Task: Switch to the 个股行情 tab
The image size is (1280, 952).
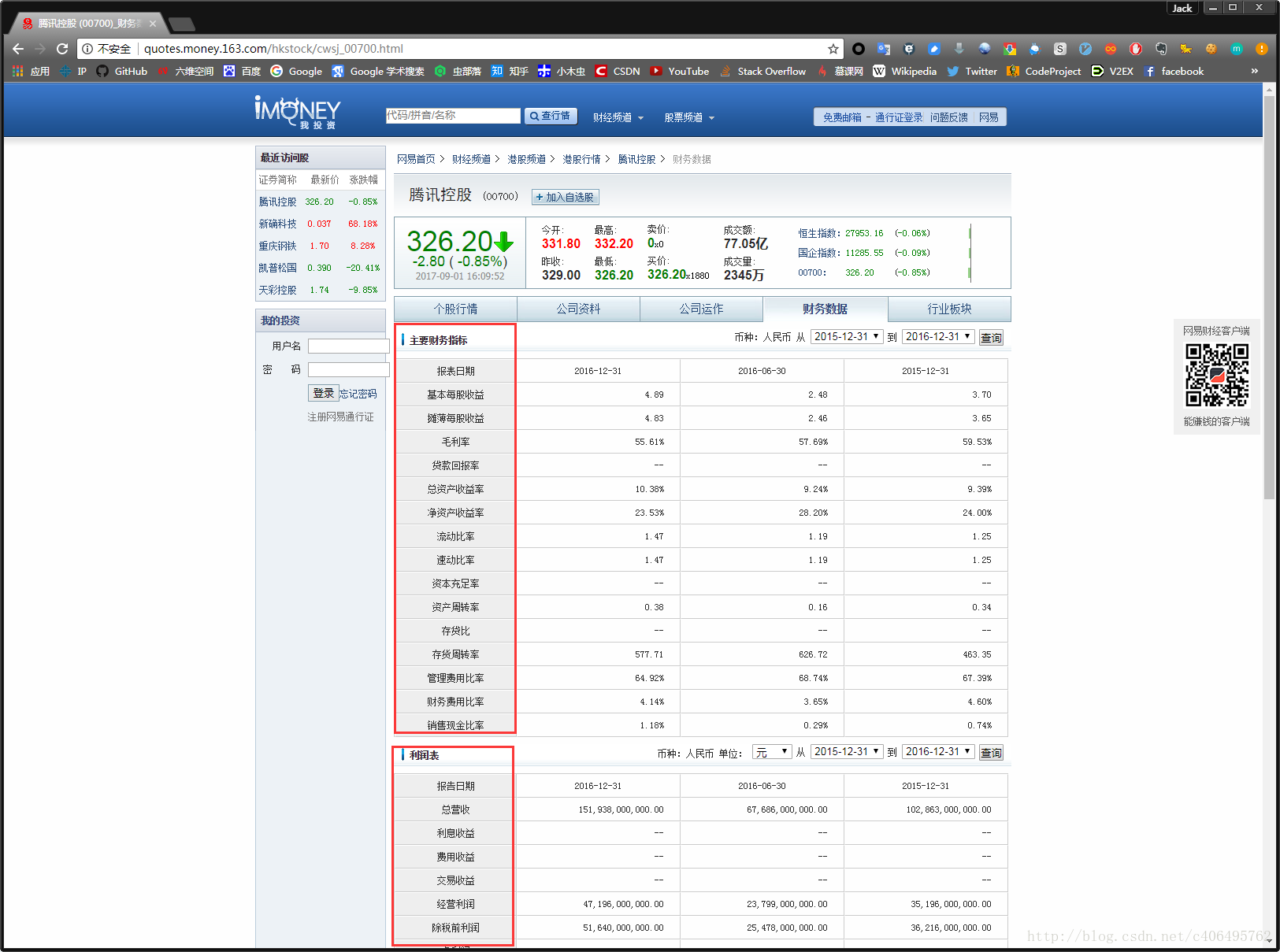Action: [x=455, y=309]
